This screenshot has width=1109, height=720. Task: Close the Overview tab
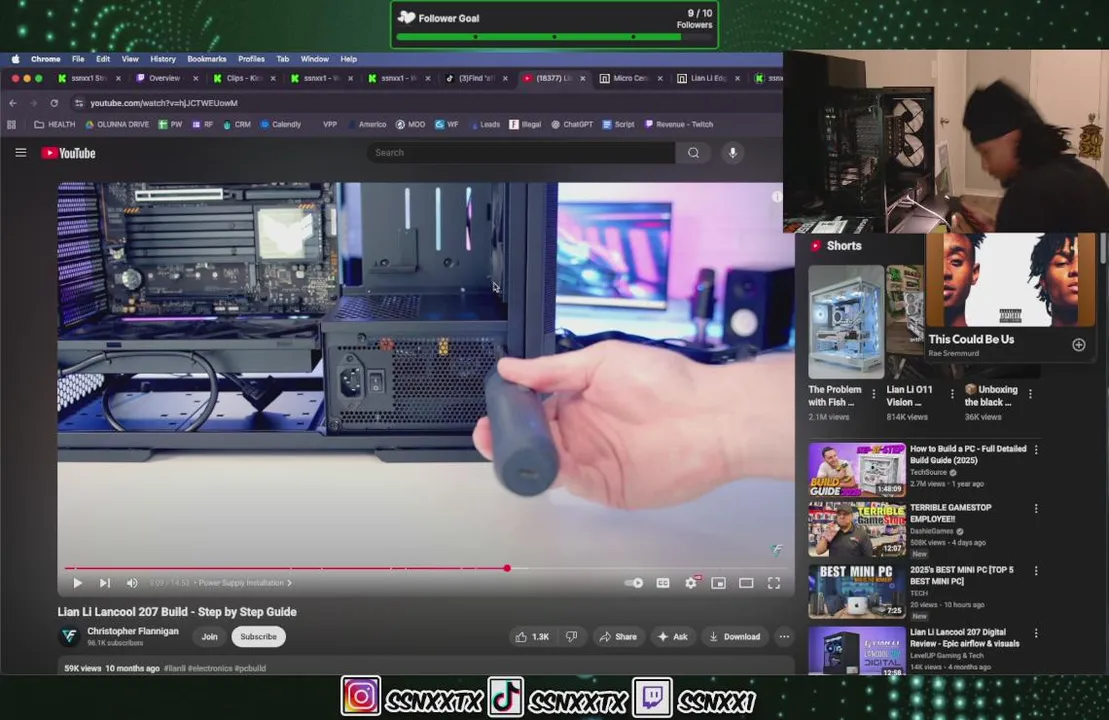(195, 79)
